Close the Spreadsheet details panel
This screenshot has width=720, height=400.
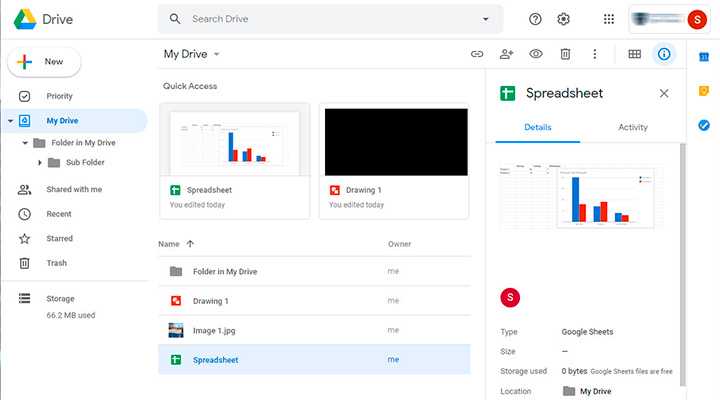(x=664, y=93)
